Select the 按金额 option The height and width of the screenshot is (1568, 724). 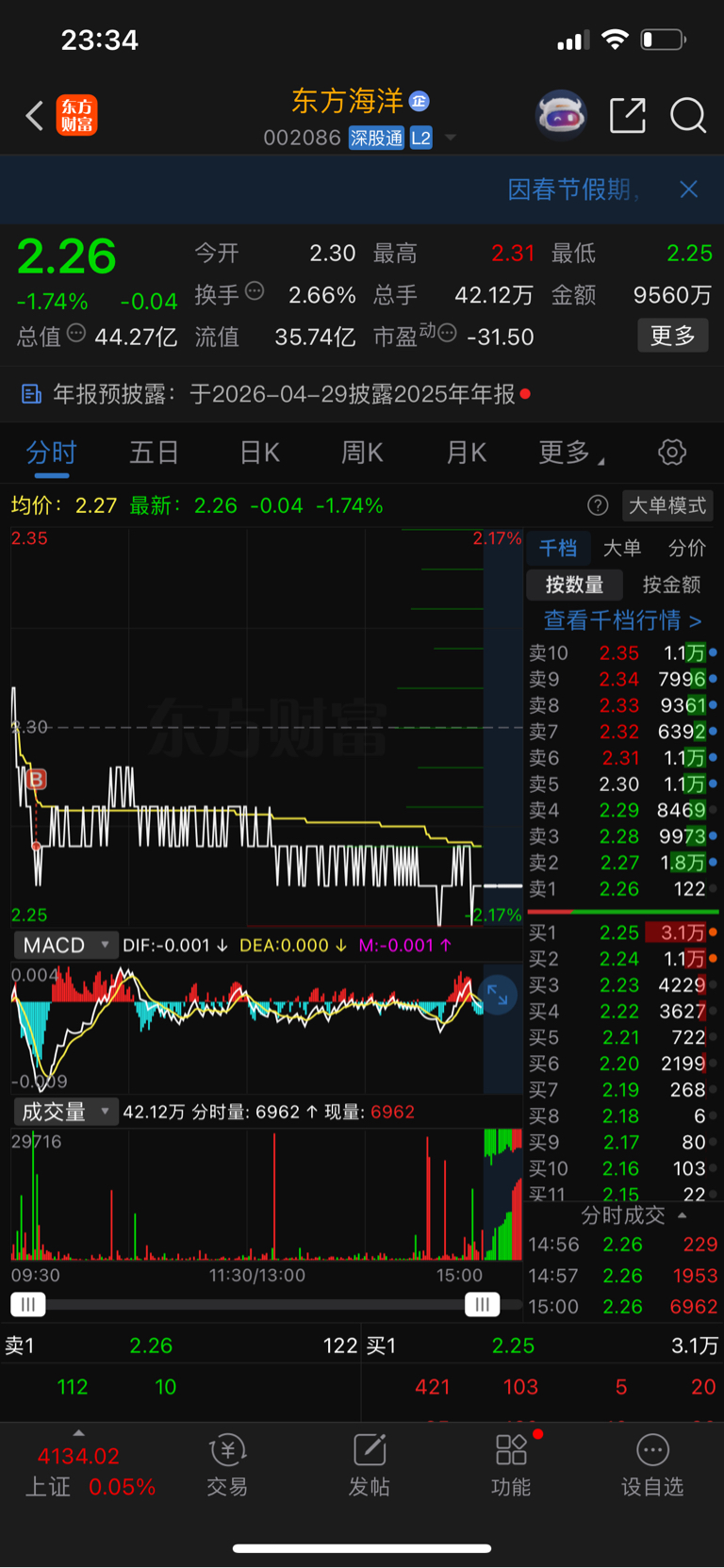671,585
